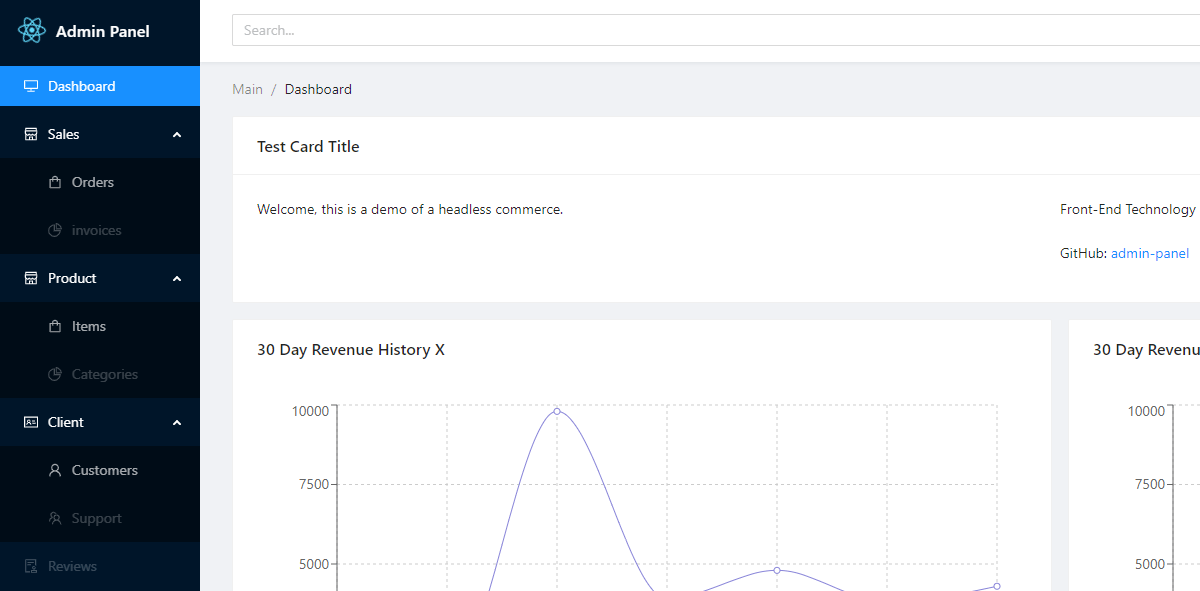Screen dimensions: 1200x591
Task: Click the Sales shop icon
Action: (x=31, y=134)
